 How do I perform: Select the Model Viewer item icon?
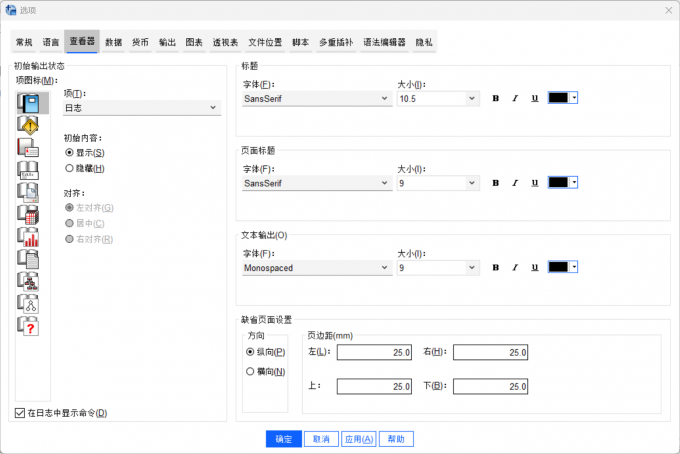[x=28, y=304]
